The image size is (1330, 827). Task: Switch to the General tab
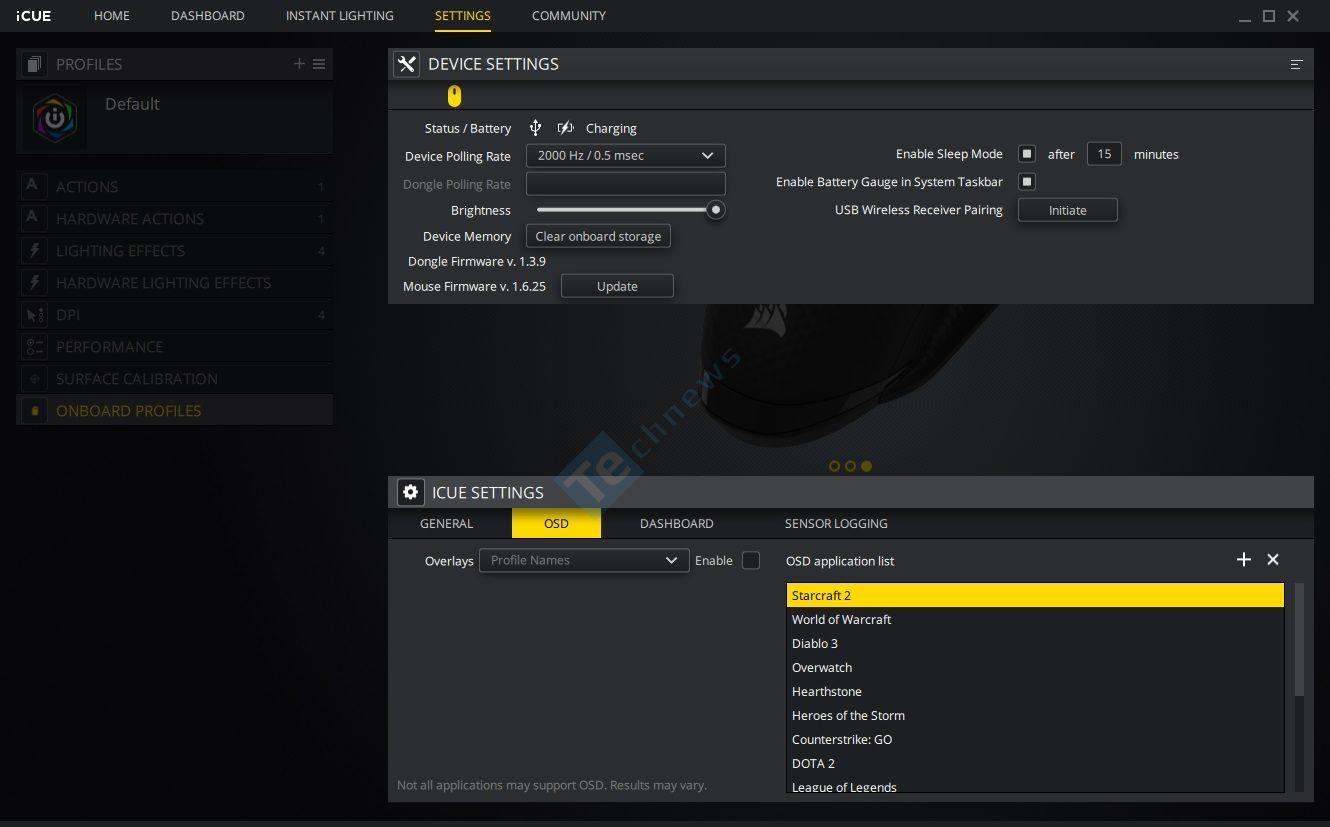447,523
